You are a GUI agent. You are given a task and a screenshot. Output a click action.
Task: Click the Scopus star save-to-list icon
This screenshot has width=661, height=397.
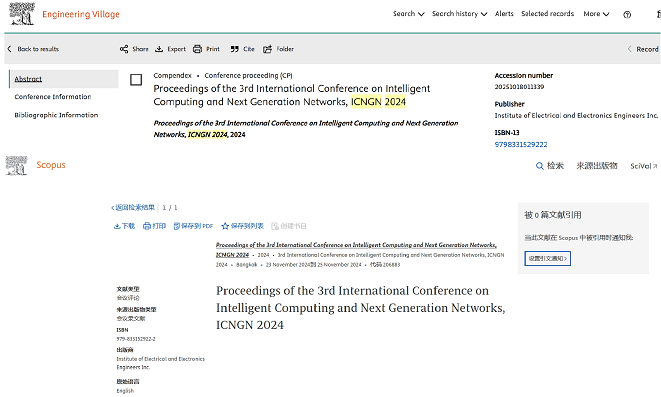click(x=225, y=226)
